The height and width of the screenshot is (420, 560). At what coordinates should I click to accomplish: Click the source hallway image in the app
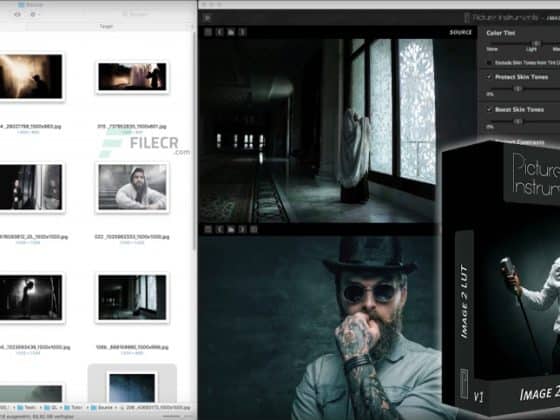tap(318, 130)
